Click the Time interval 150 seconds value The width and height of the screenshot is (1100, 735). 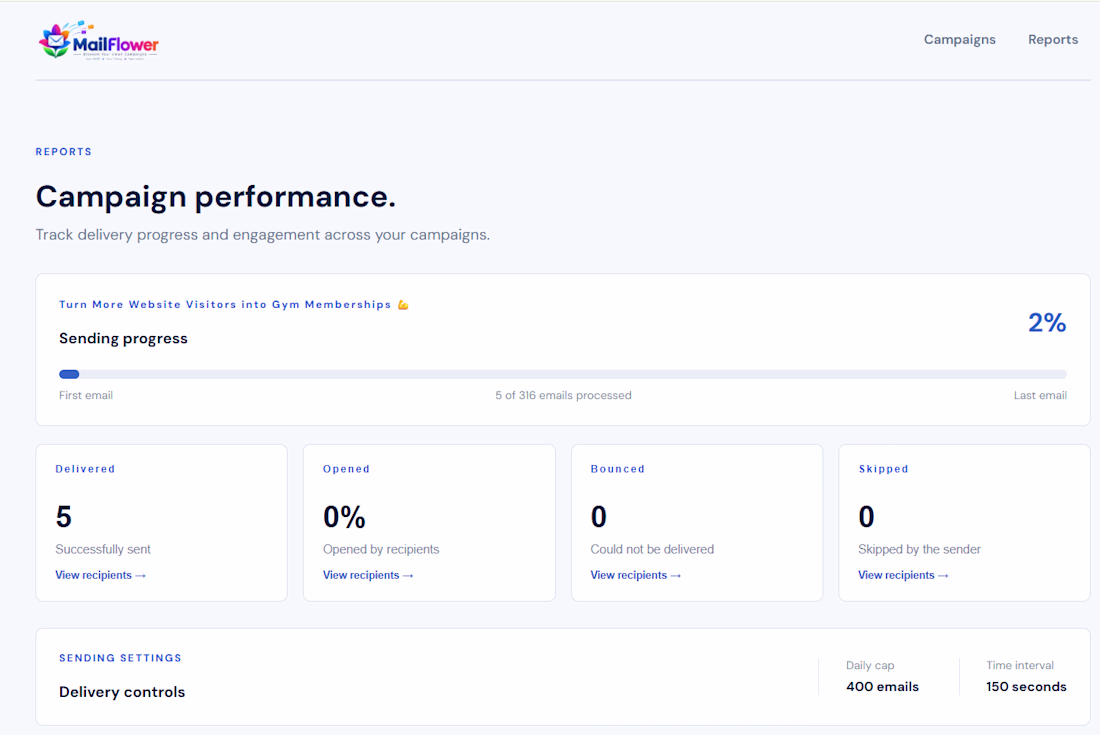pos(1026,687)
